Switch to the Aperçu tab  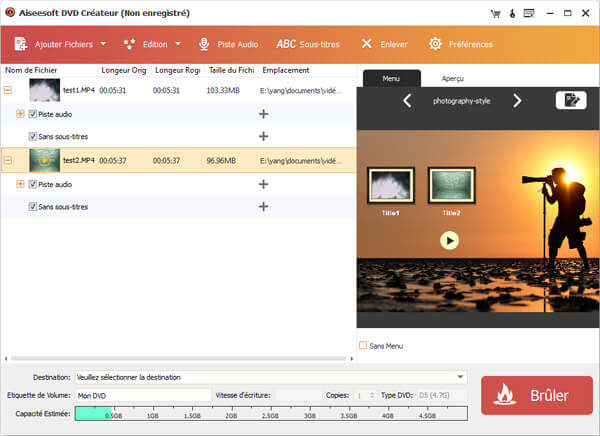click(451, 78)
